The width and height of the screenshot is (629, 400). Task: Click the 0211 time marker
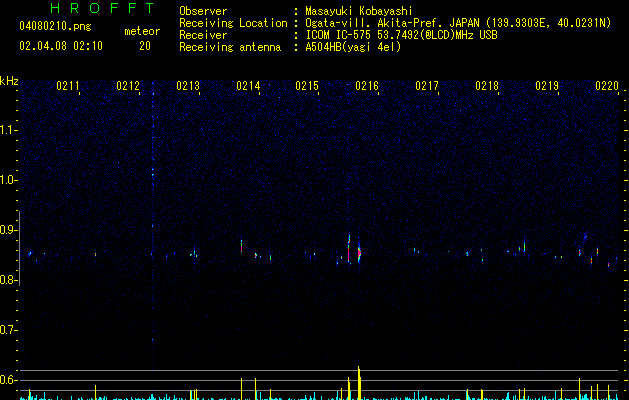click(x=67, y=86)
